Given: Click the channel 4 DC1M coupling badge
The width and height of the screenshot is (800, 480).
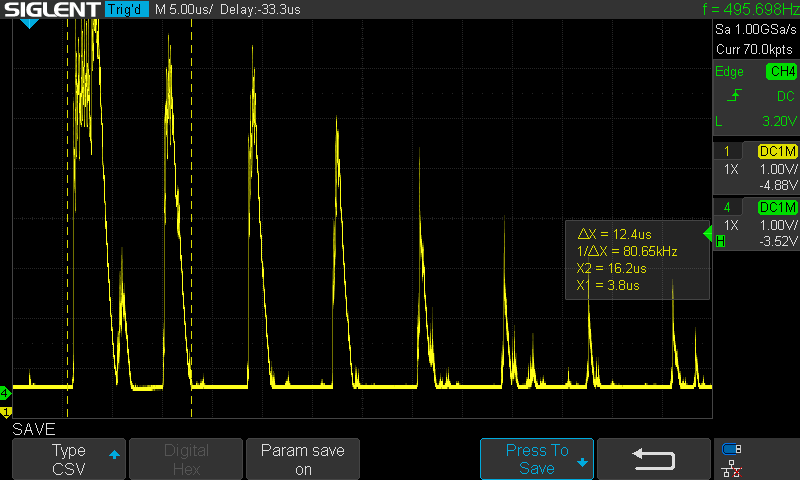Looking at the screenshot, I should pos(777,207).
